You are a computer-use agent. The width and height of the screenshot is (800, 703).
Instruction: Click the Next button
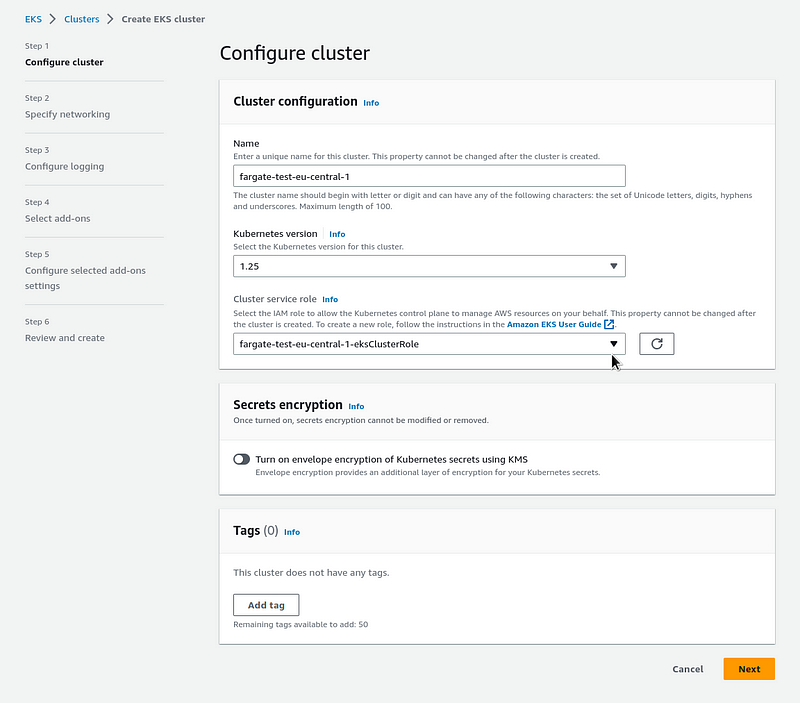(x=749, y=669)
